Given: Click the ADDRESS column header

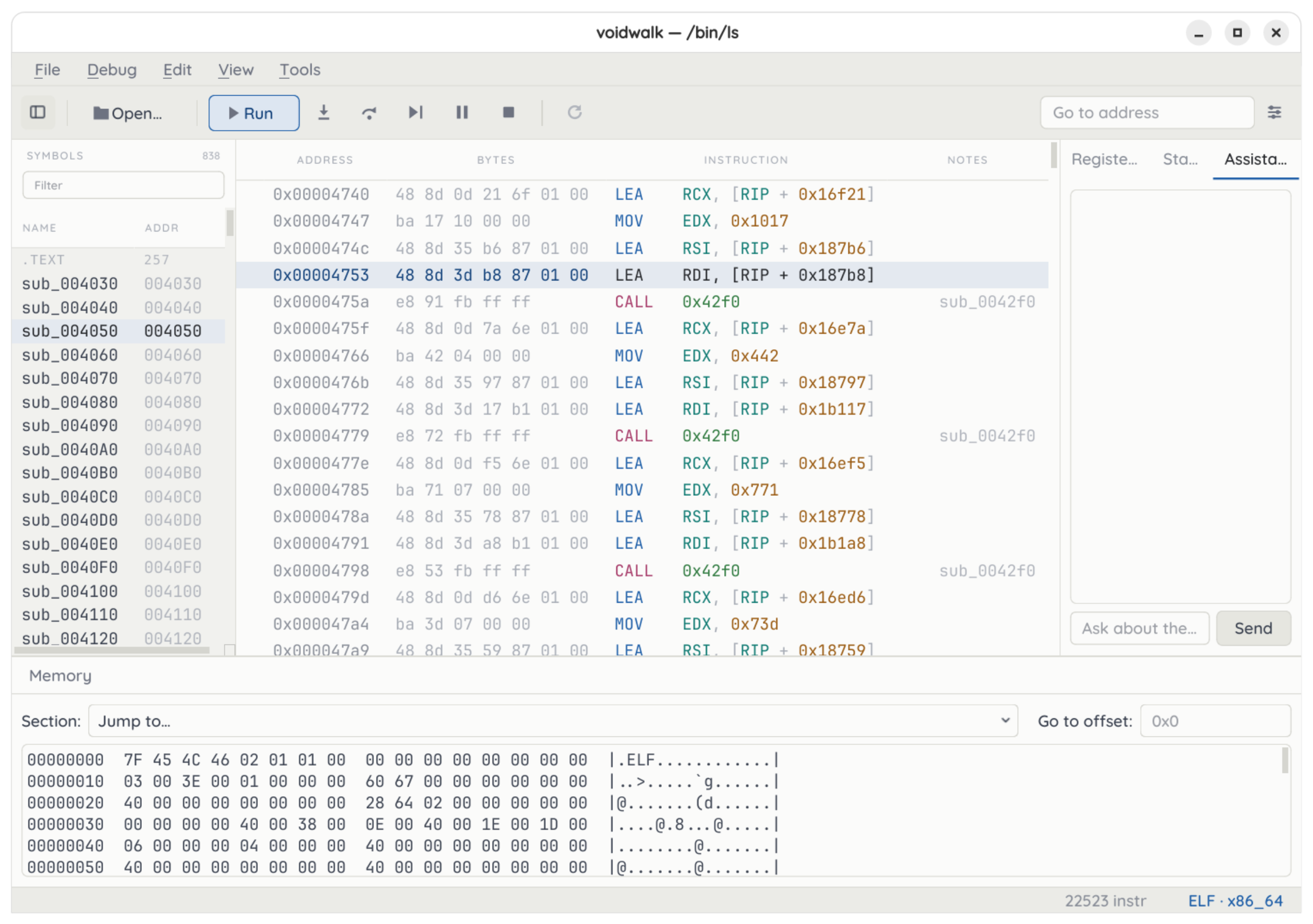Looking at the screenshot, I should 325,160.
